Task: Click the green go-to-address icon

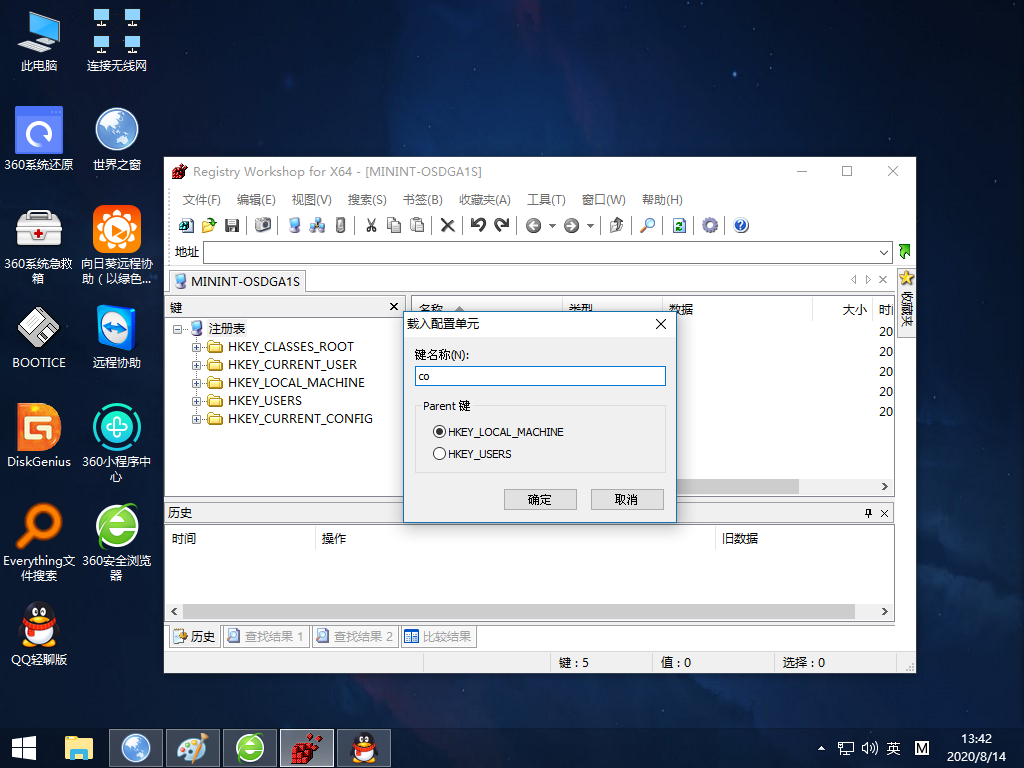Action: (x=904, y=251)
